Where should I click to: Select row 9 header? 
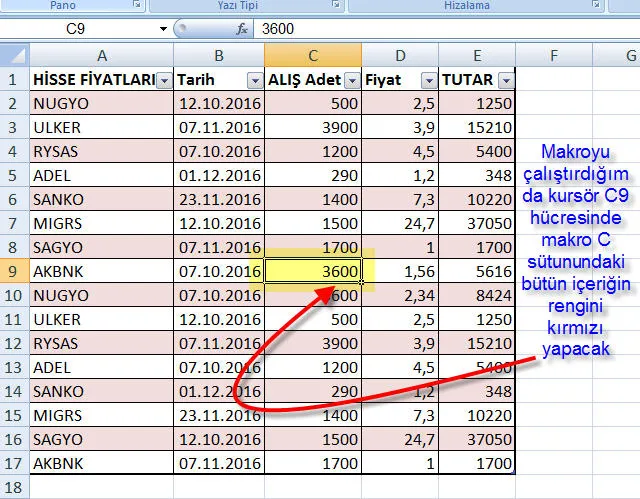(x=14, y=270)
